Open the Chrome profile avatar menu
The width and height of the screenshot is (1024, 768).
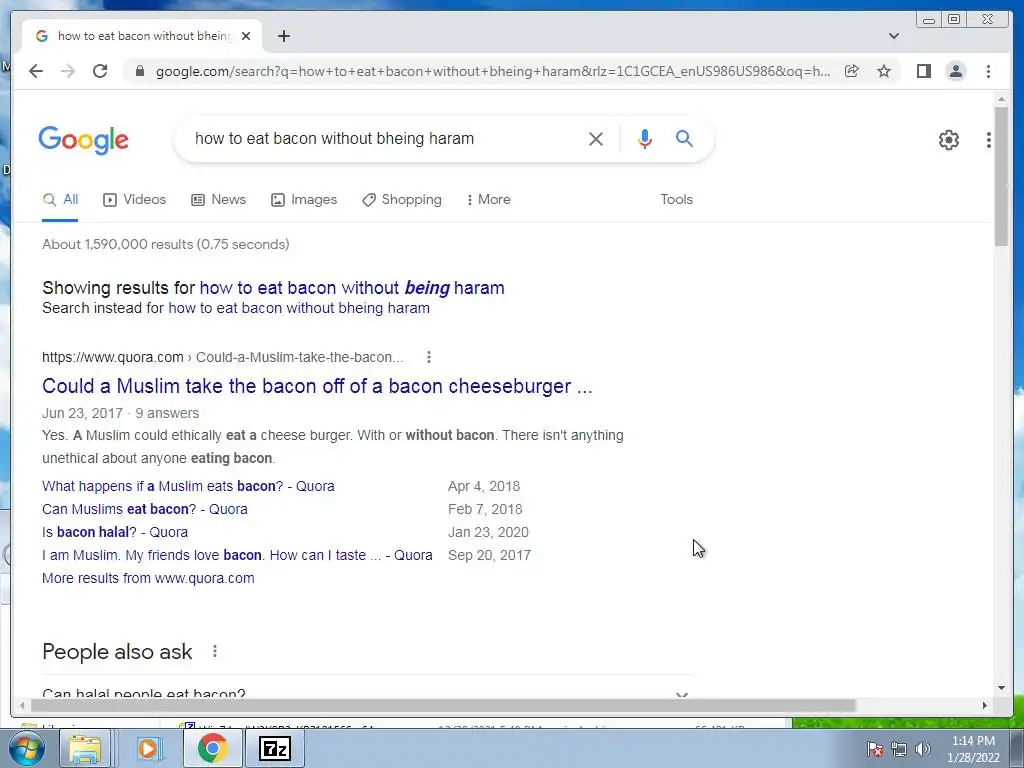(x=955, y=71)
